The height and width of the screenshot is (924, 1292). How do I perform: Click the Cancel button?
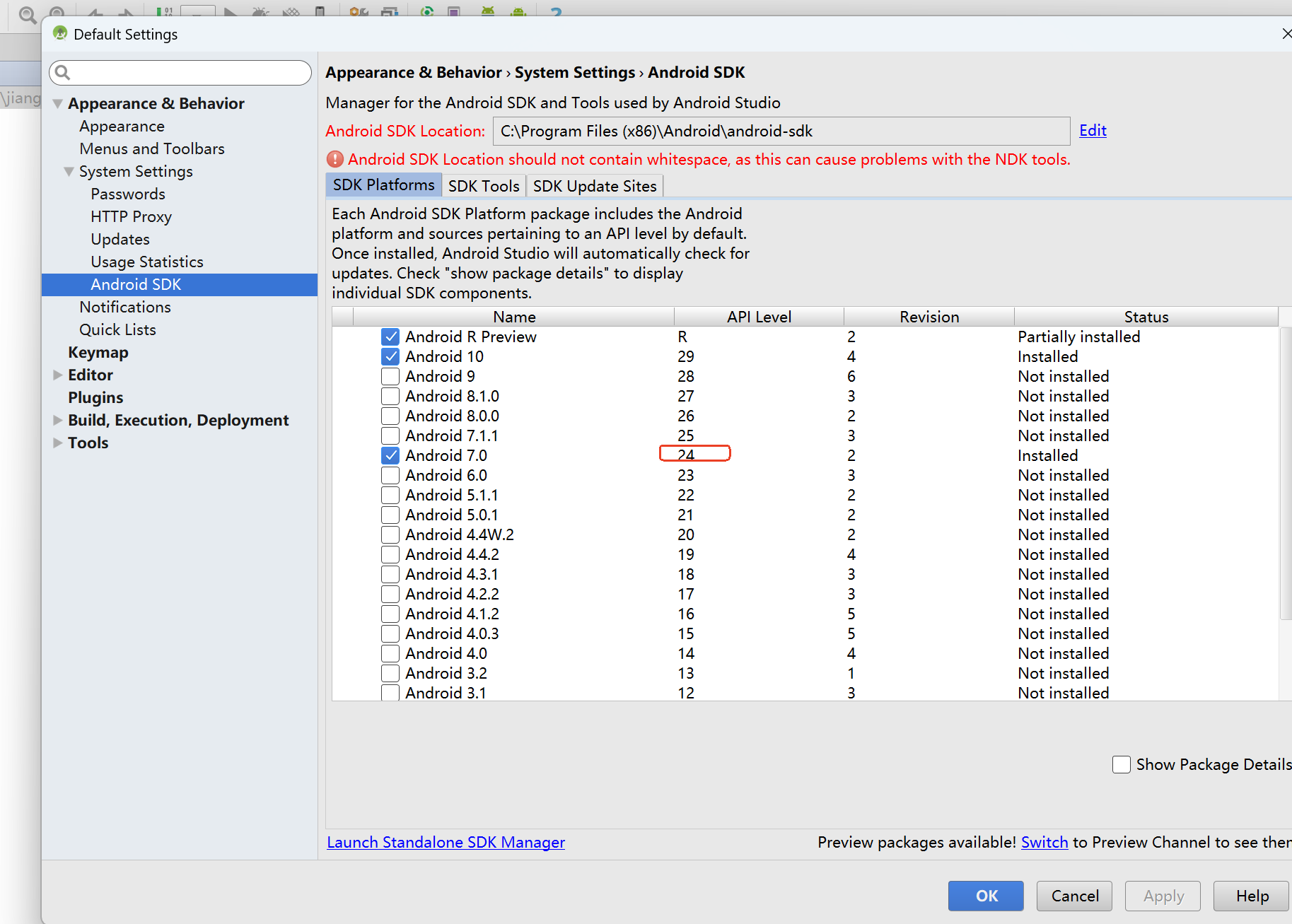[1074, 896]
